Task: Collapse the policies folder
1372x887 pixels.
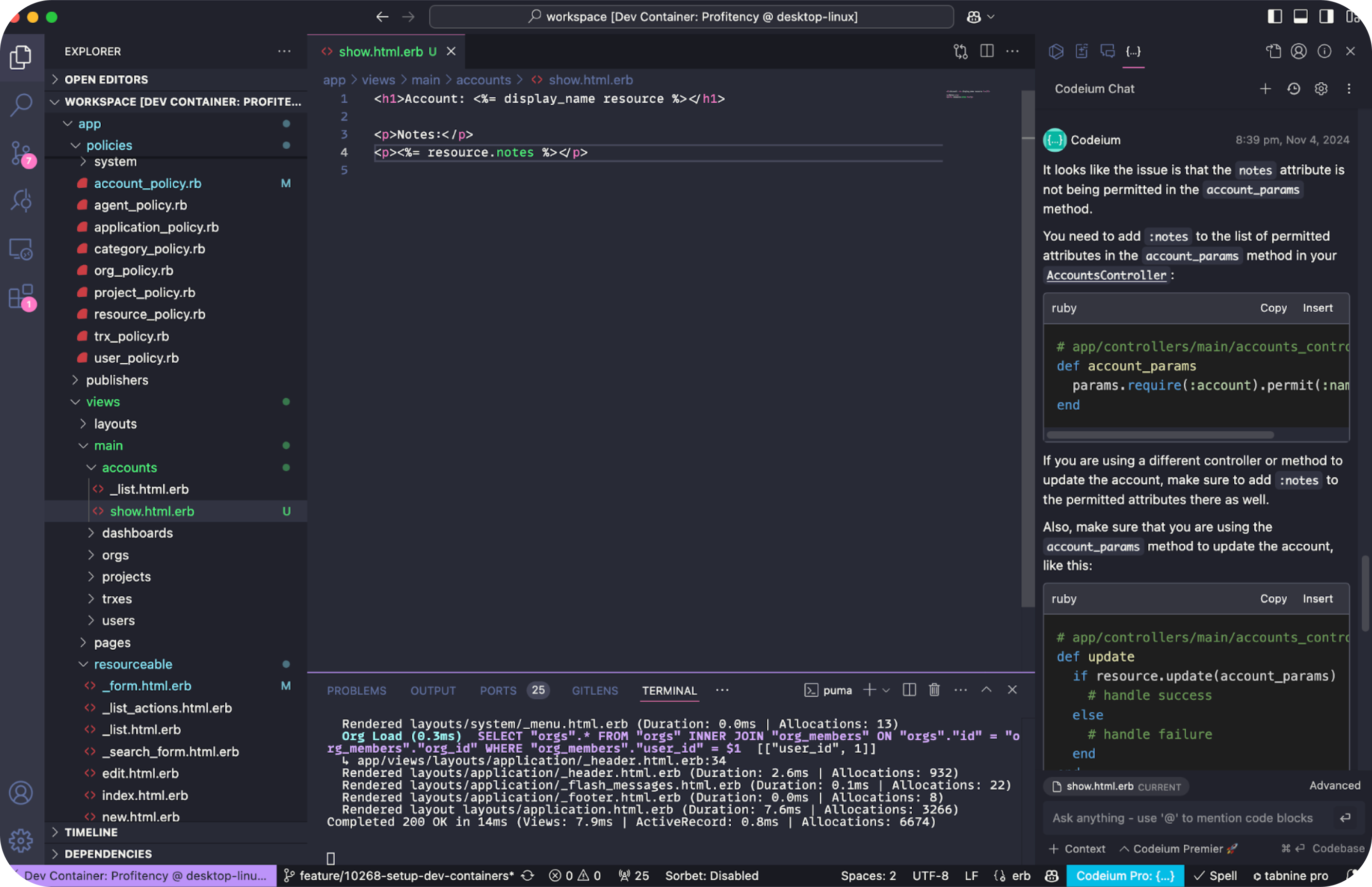Action: [x=108, y=145]
